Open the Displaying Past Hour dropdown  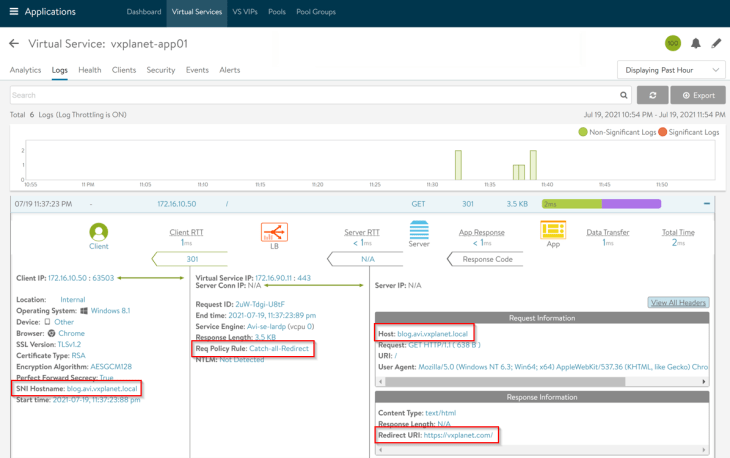click(x=671, y=70)
